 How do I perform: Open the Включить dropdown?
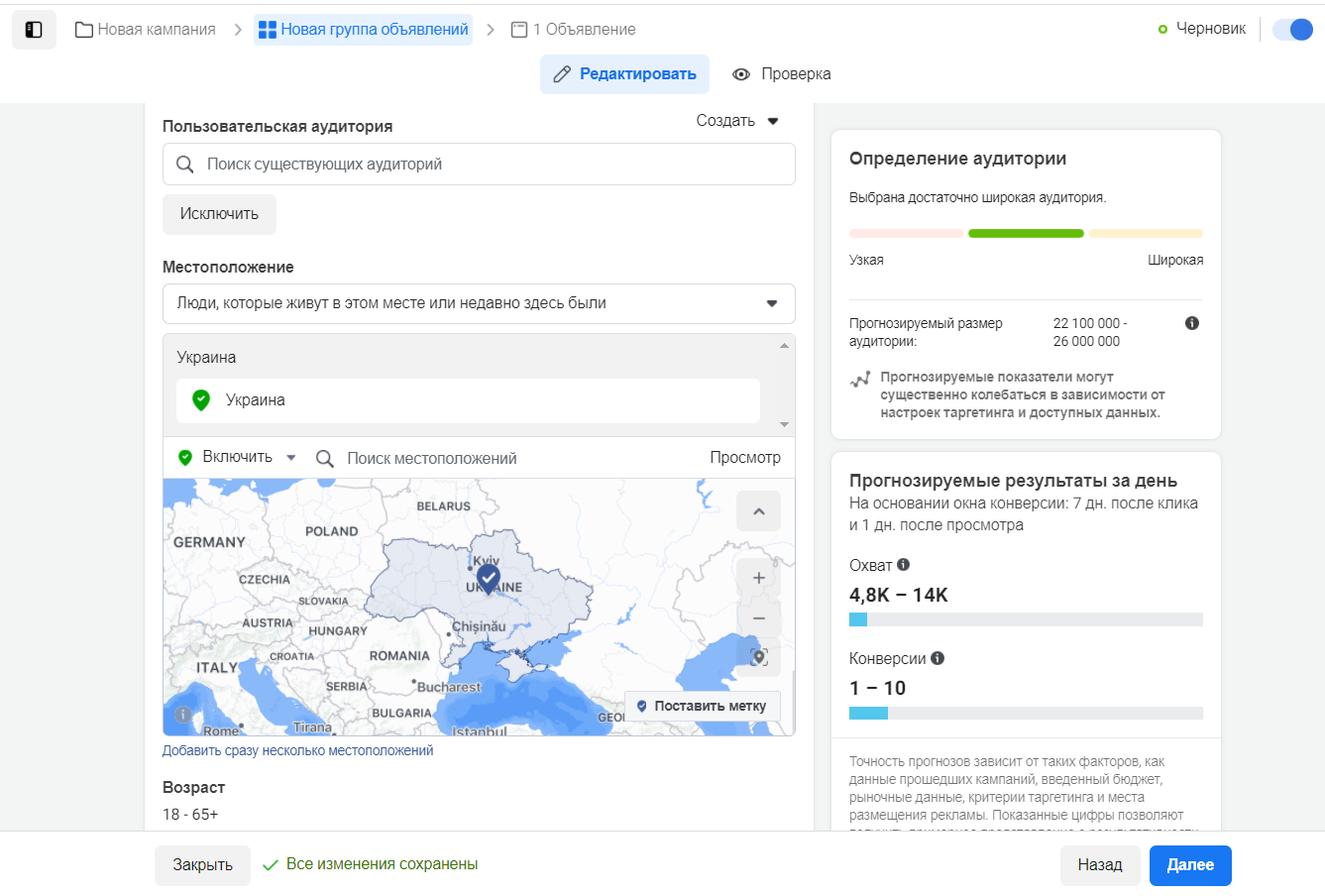[x=238, y=457]
